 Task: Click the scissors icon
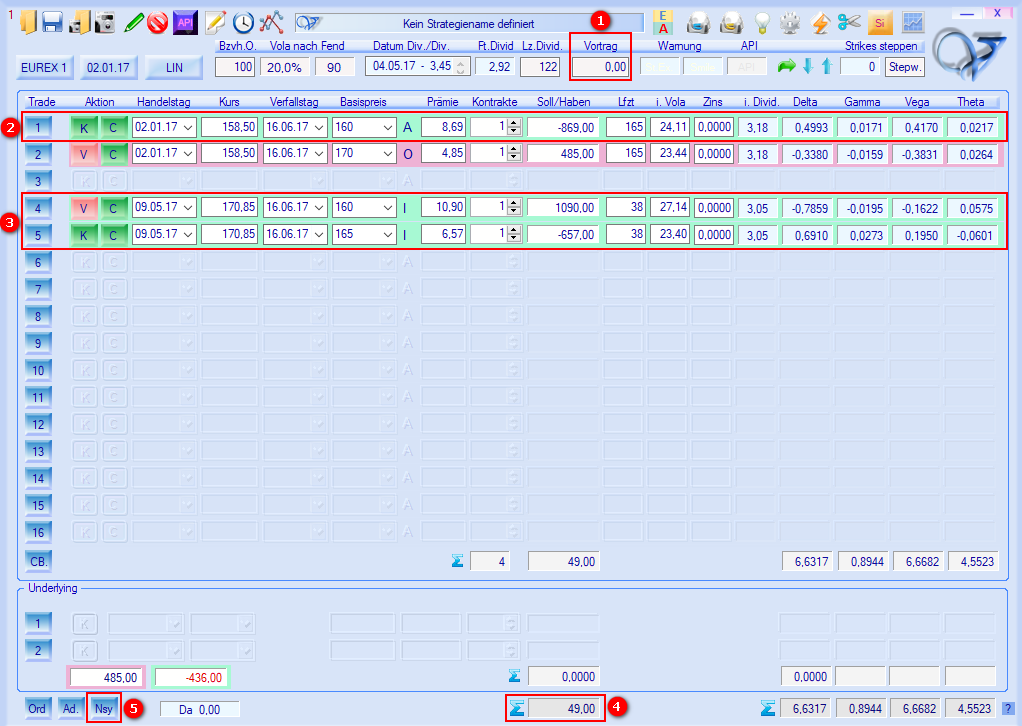point(849,22)
